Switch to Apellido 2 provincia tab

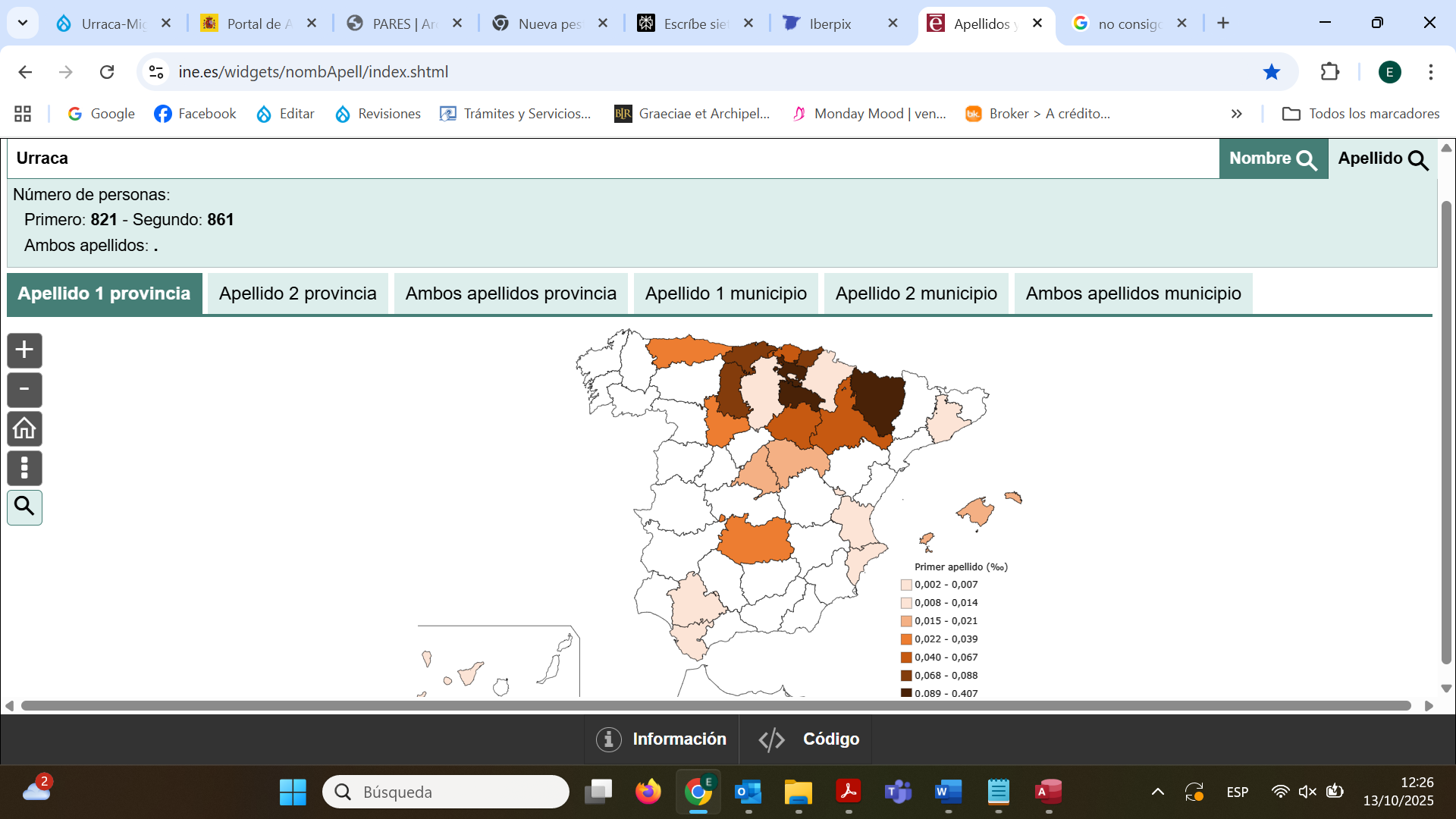pyautogui.click(x=297, y=293)
